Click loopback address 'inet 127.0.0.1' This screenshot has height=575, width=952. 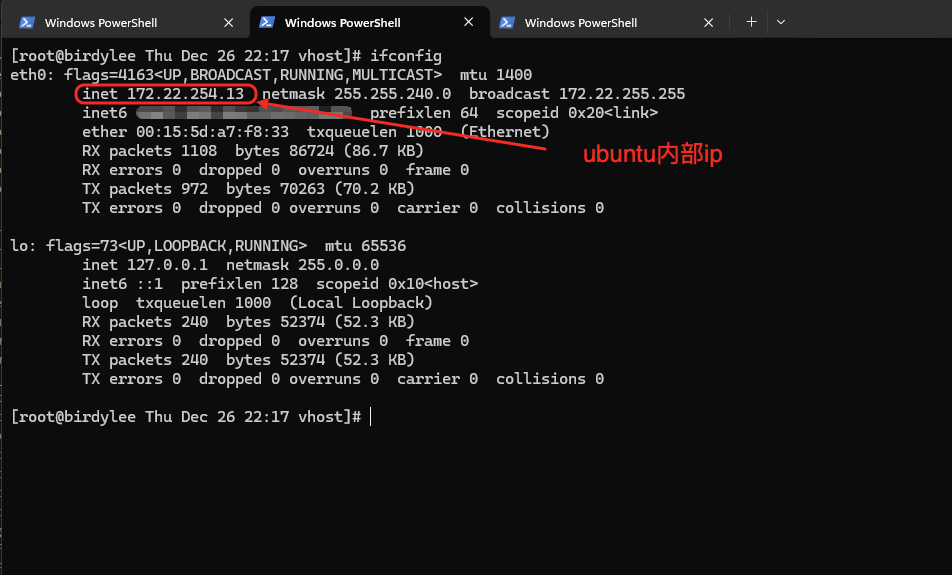[x=145, y=265]
